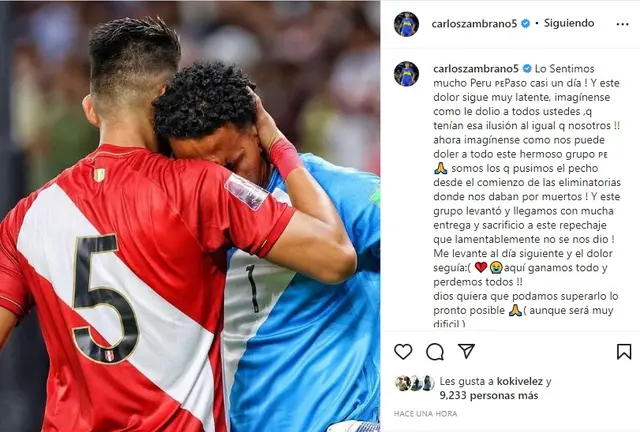View the 9,233 personas más likes list

(489, 395)
